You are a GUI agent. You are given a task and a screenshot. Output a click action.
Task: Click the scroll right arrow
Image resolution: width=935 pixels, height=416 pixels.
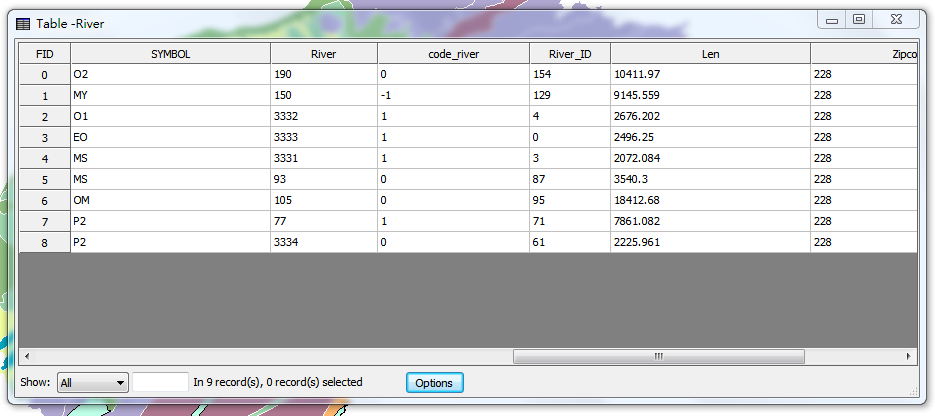tap(908, 356)
